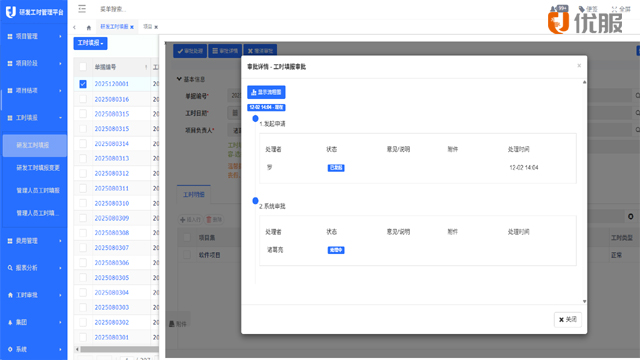Image resolution: width=640 pixels, height=360 pixels.
Task: Open the 便签 tag icon in header
Action: [582, 9]
